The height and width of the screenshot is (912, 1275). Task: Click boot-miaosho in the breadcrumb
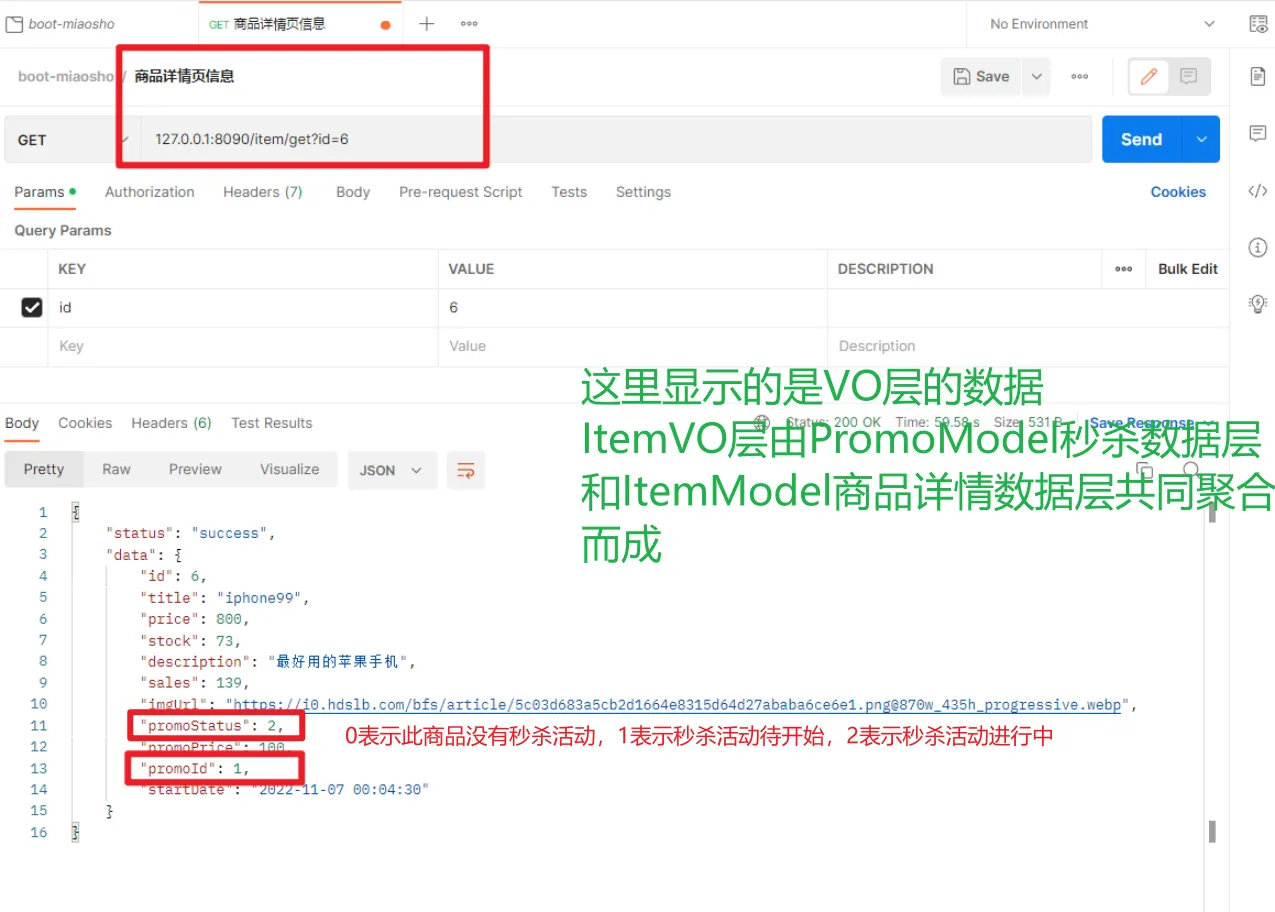click(x=66, y=76)
